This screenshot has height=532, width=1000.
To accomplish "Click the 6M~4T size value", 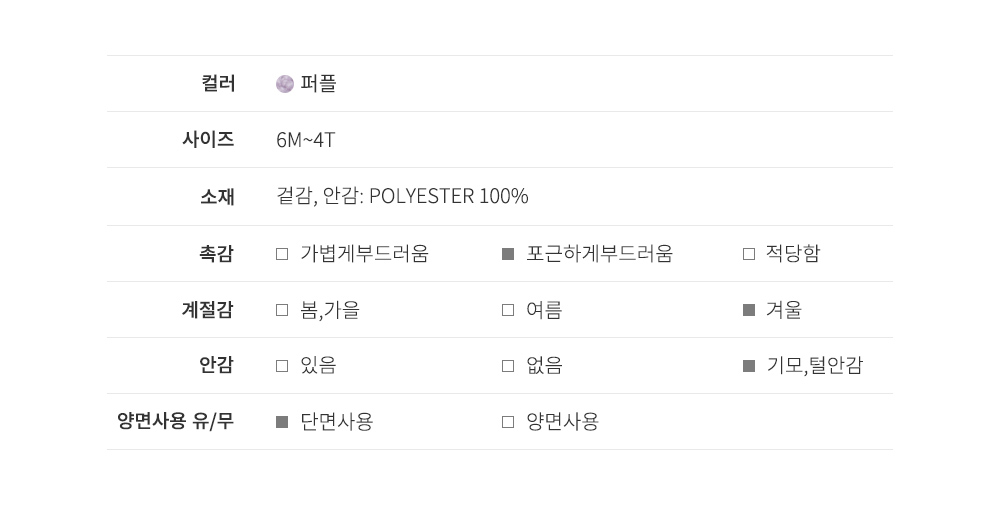I will pos(305,140).
